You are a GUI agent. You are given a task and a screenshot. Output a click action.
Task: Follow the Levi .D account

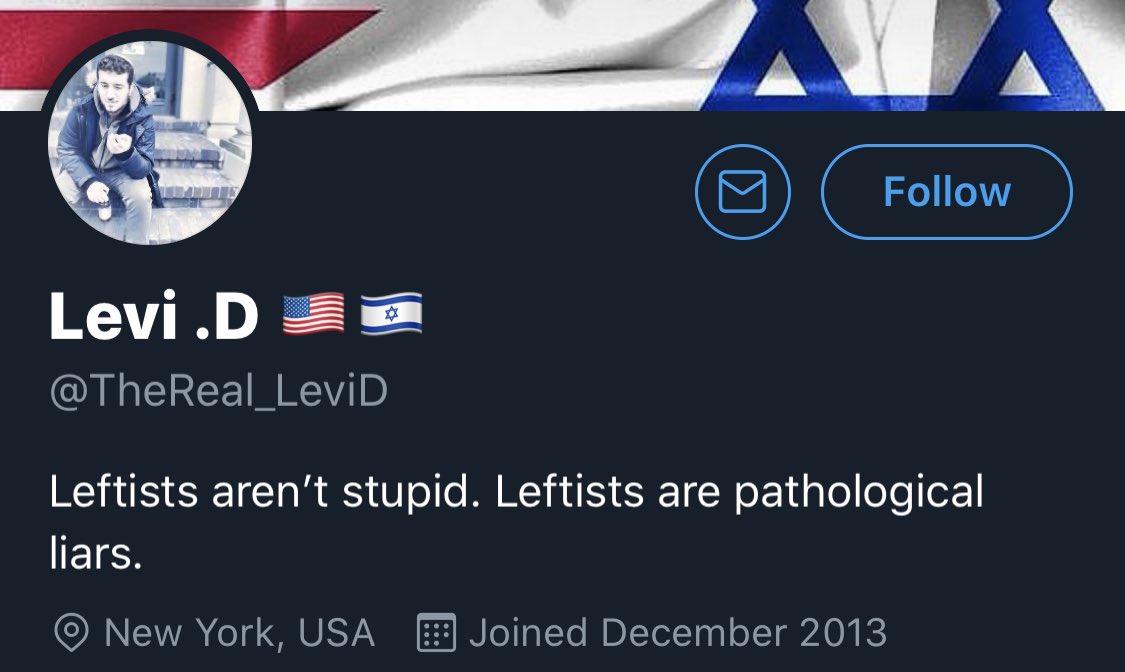[x=946, y=191]
